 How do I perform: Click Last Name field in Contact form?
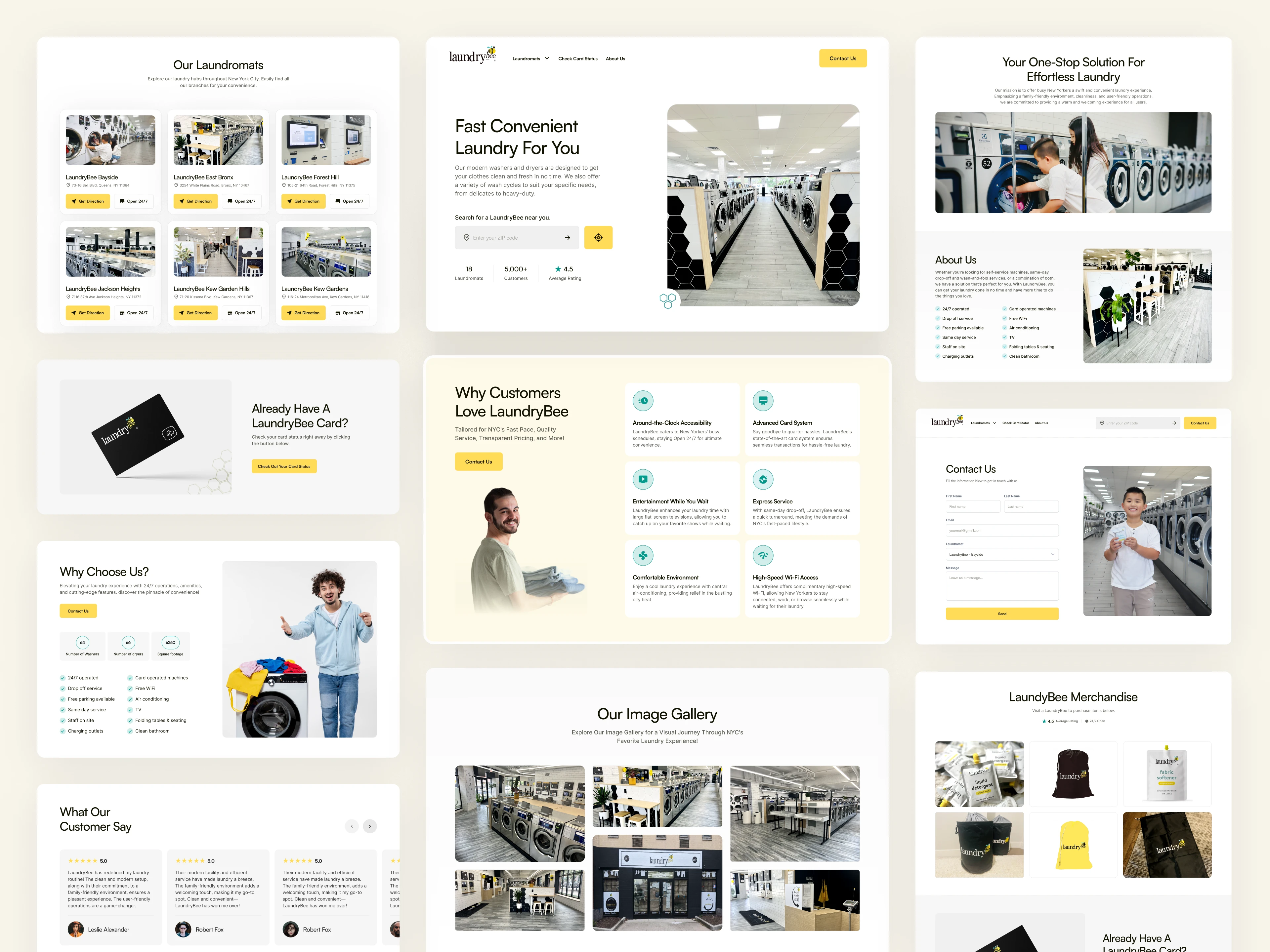[x=1031, y=507]
